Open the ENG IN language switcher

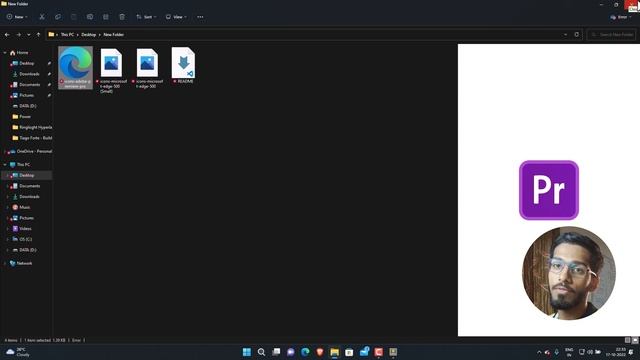(x=569, y=352)
